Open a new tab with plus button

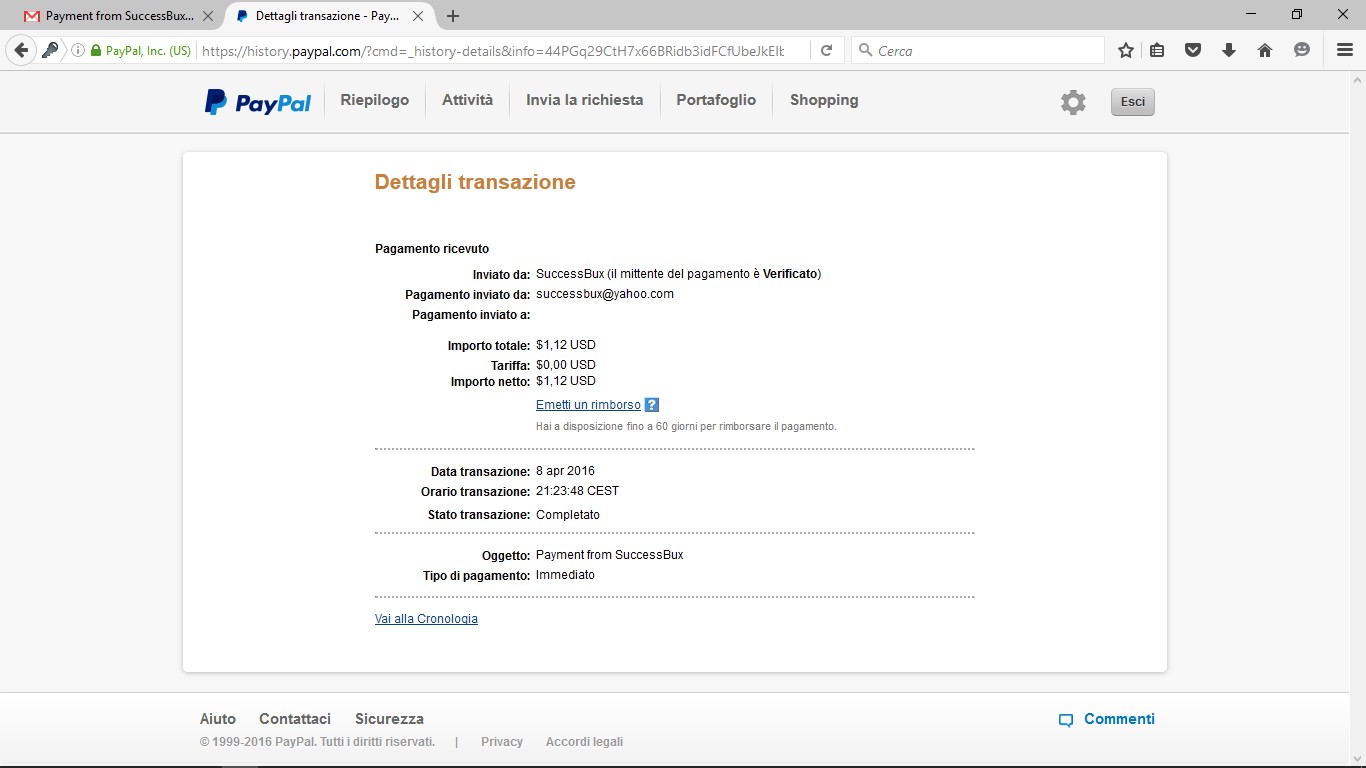[x=453, y=16]
